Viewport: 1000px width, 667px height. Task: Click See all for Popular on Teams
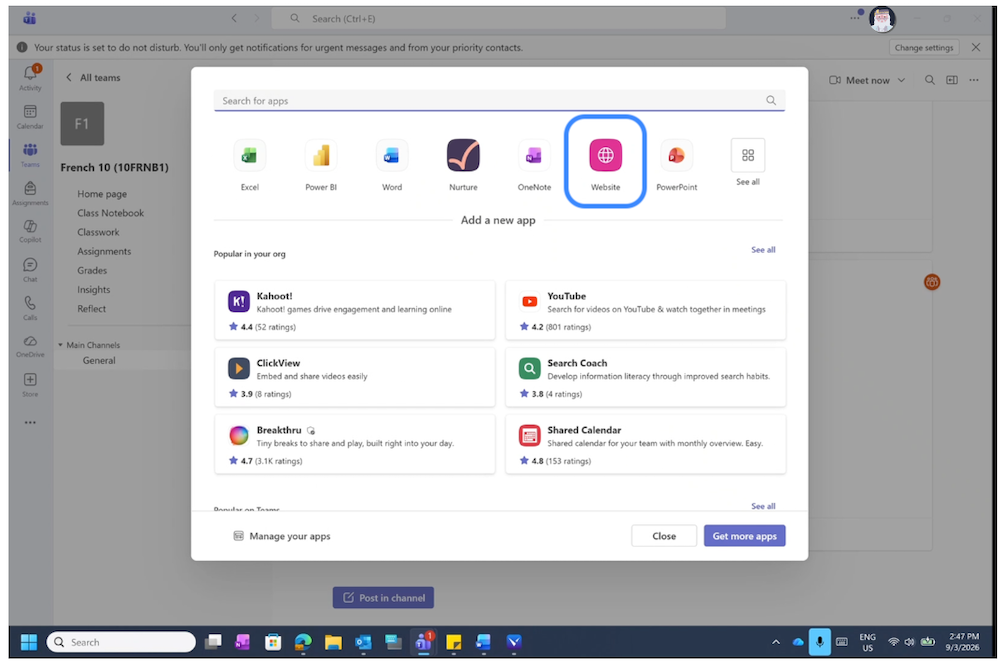(x=763, y=506)
